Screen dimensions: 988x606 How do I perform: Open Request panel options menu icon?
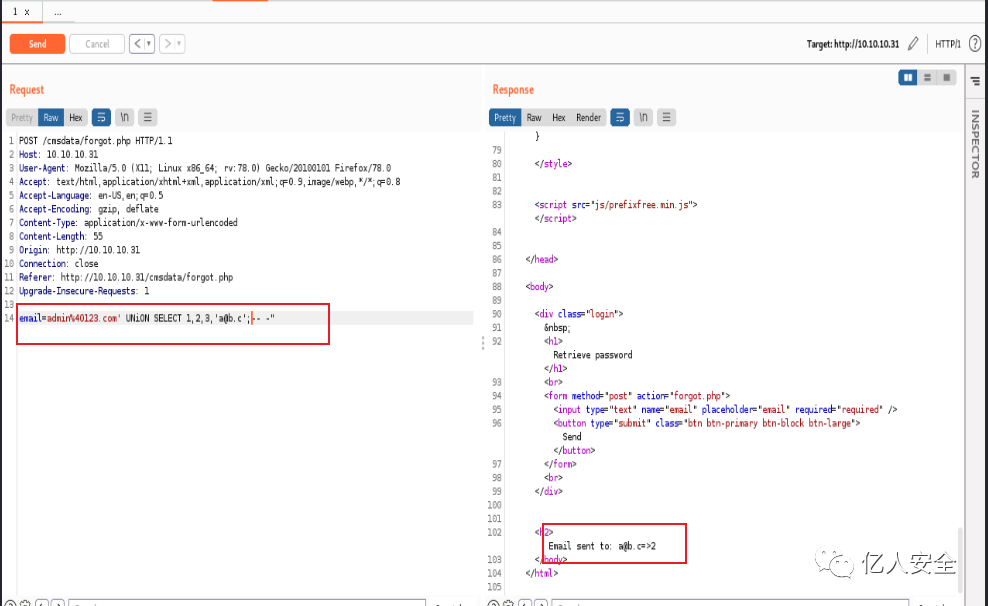click(x=147, y=117)
